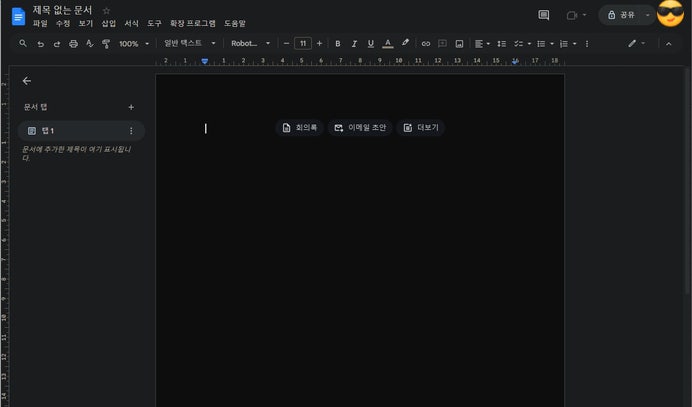Open the share options dropdown arrow
This screenshot has width=692, height=407.
[x=647, y=15]
